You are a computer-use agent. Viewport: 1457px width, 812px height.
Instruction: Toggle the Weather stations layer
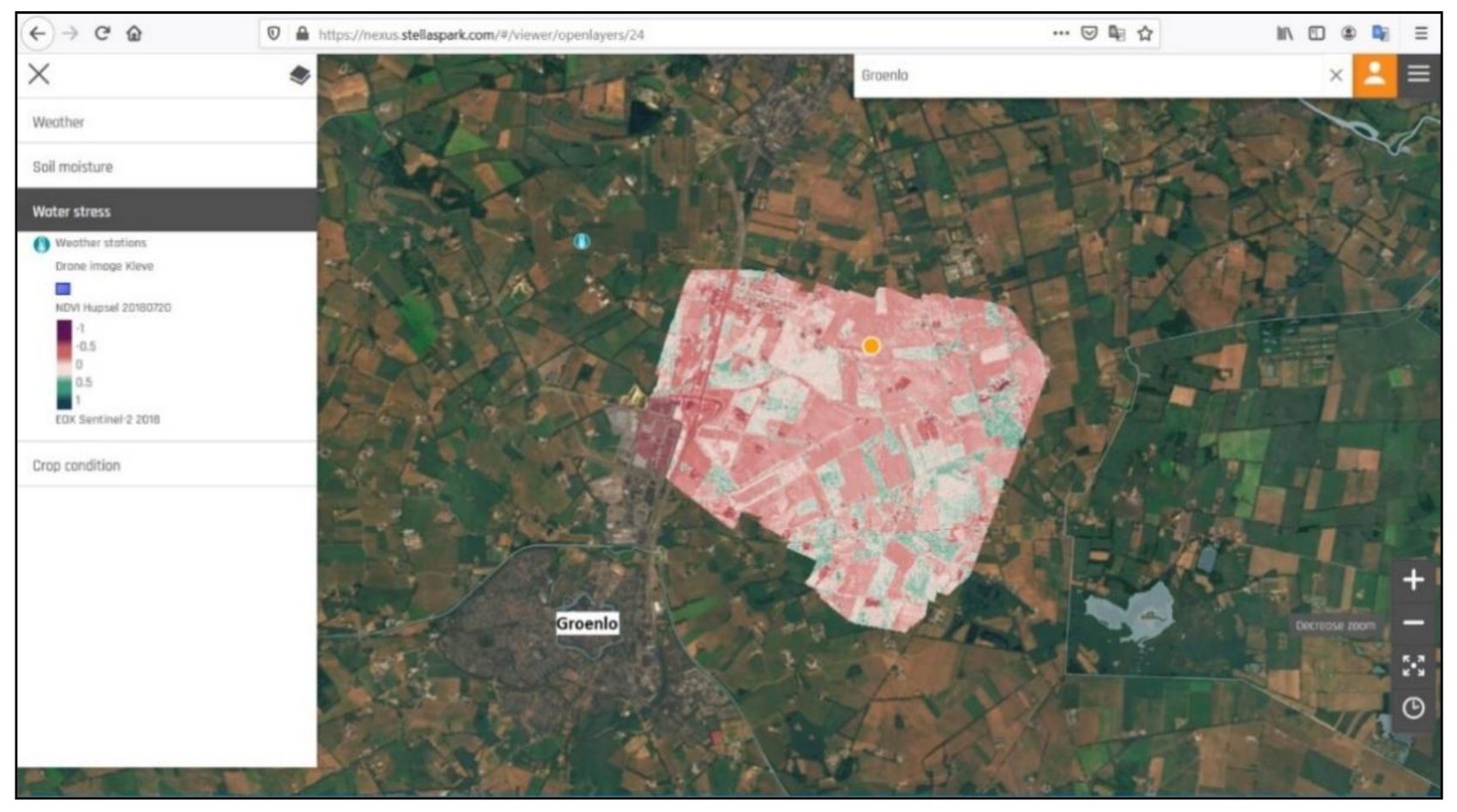100,243
